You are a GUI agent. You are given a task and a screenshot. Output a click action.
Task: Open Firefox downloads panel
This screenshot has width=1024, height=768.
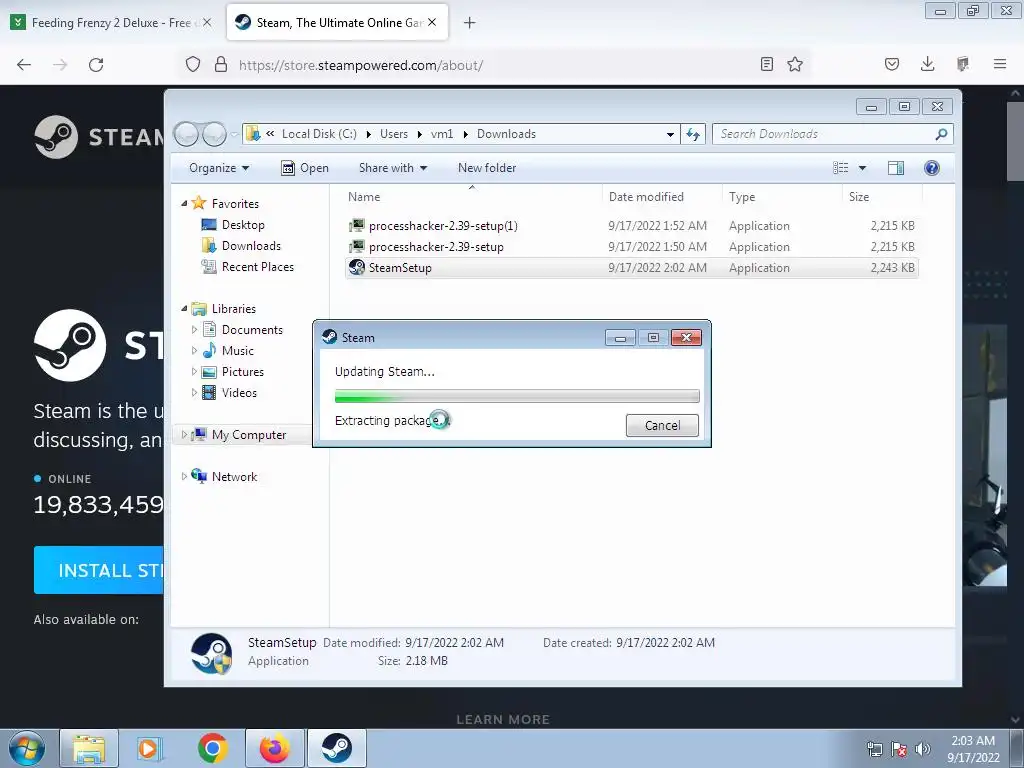(x=927, y=64)
